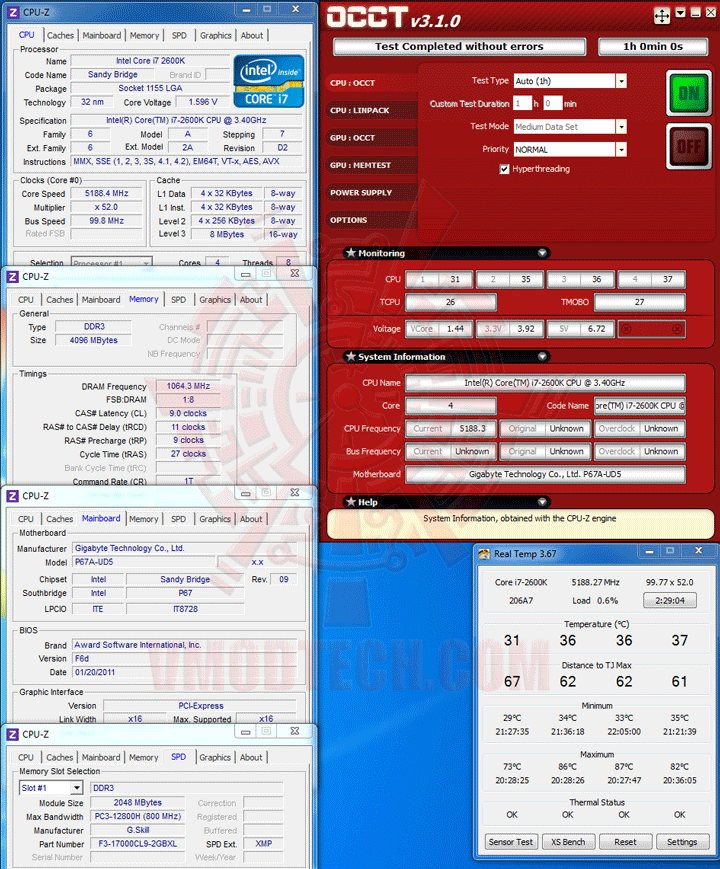Close the Mainboard CPU-Z window
The image size is (720, 869).
(x=295, y=493)
